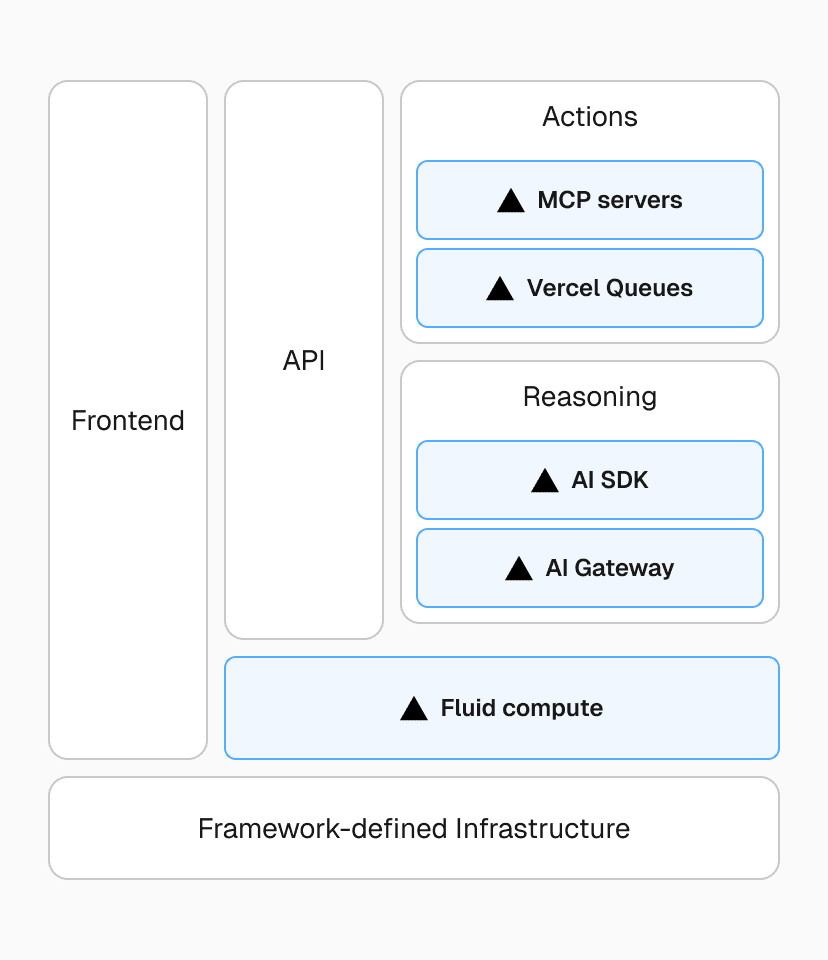Screen dimensions: 828x960
Task: Switch to the Frontend section
Action: (127, 420)
